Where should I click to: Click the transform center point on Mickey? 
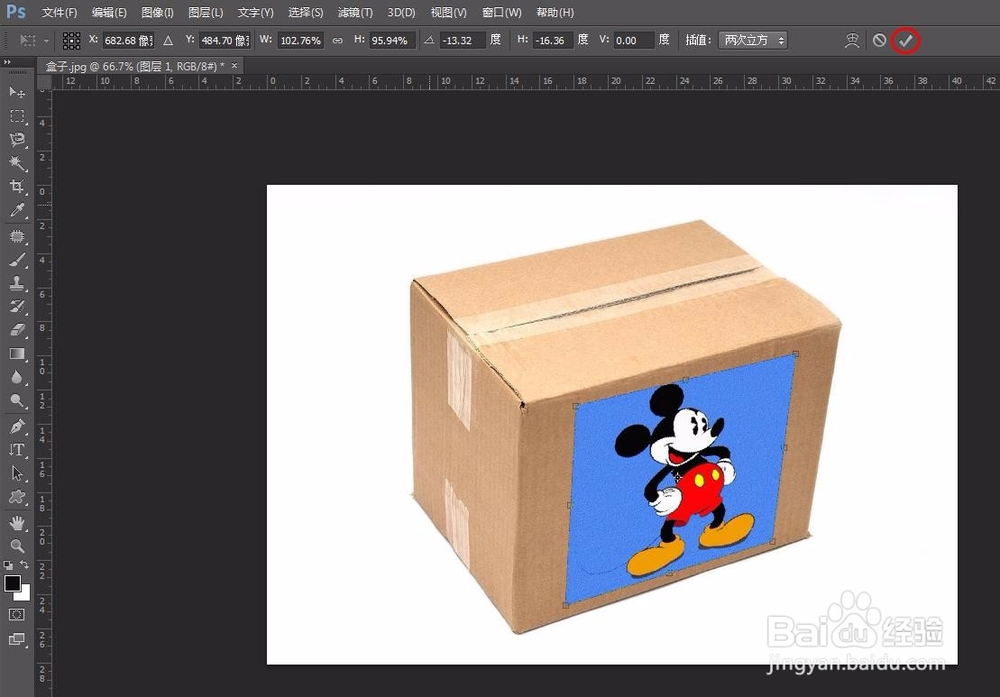tap(677, 475)
